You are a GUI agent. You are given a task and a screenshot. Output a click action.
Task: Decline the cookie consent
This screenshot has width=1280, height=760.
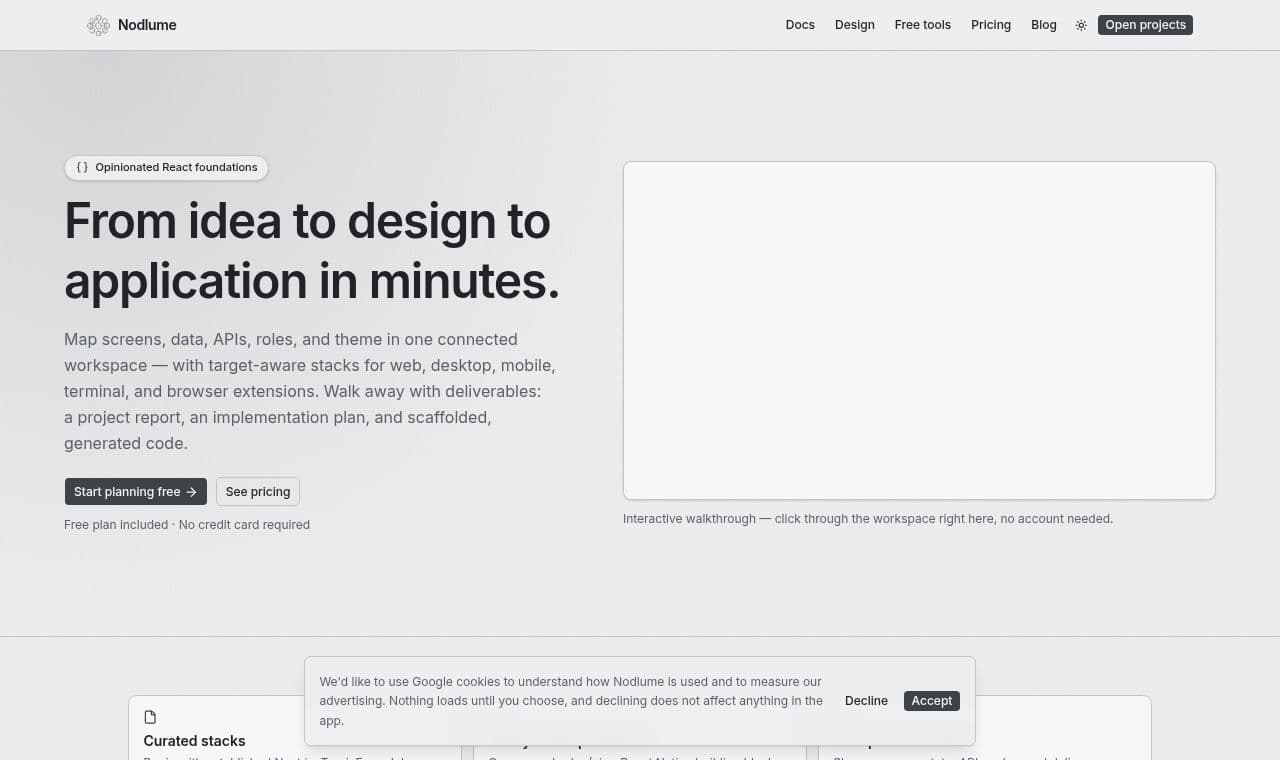[866, 701]
